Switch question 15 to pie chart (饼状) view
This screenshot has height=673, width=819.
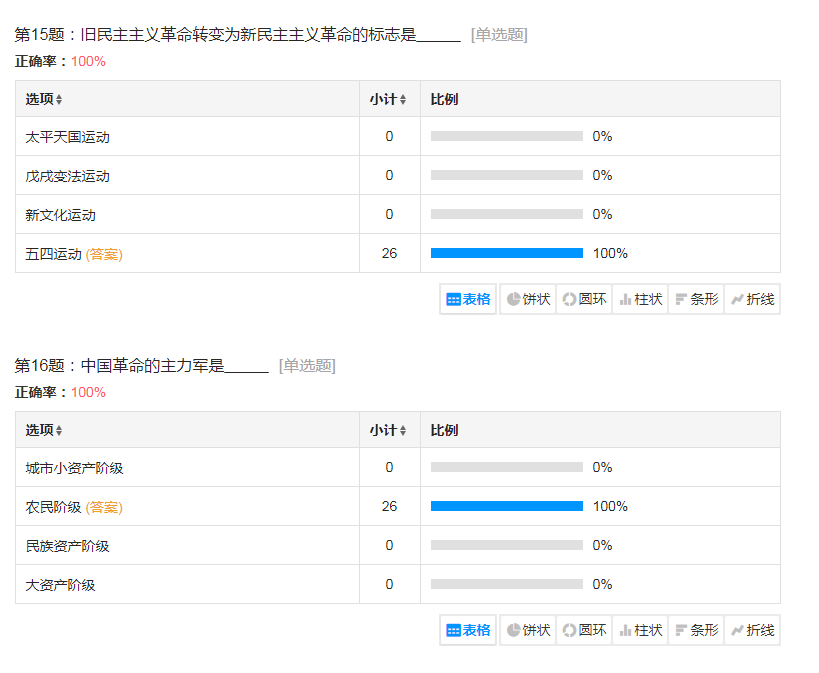click(x=528, y=299)
